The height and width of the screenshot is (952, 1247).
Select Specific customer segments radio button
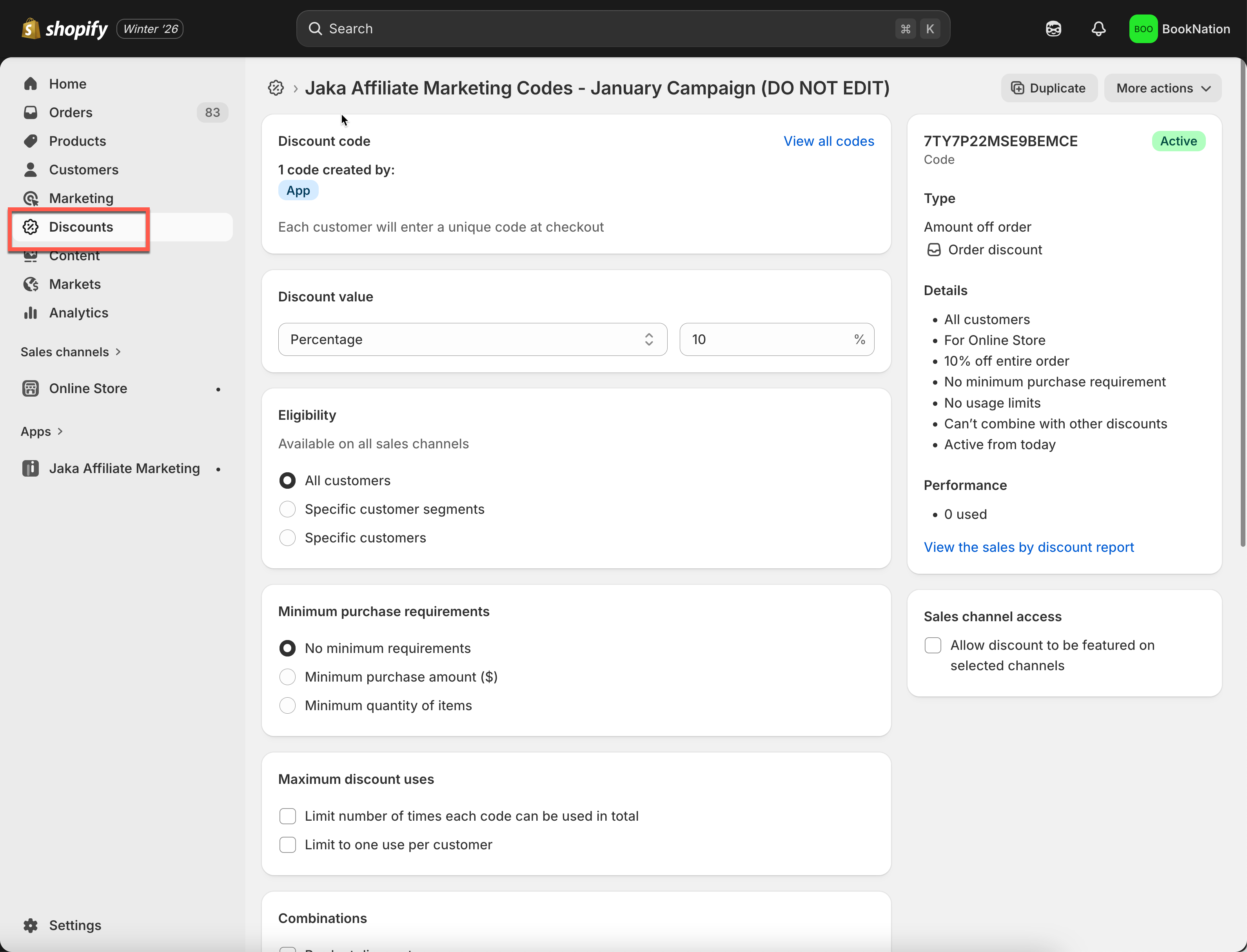coord(287,509)
